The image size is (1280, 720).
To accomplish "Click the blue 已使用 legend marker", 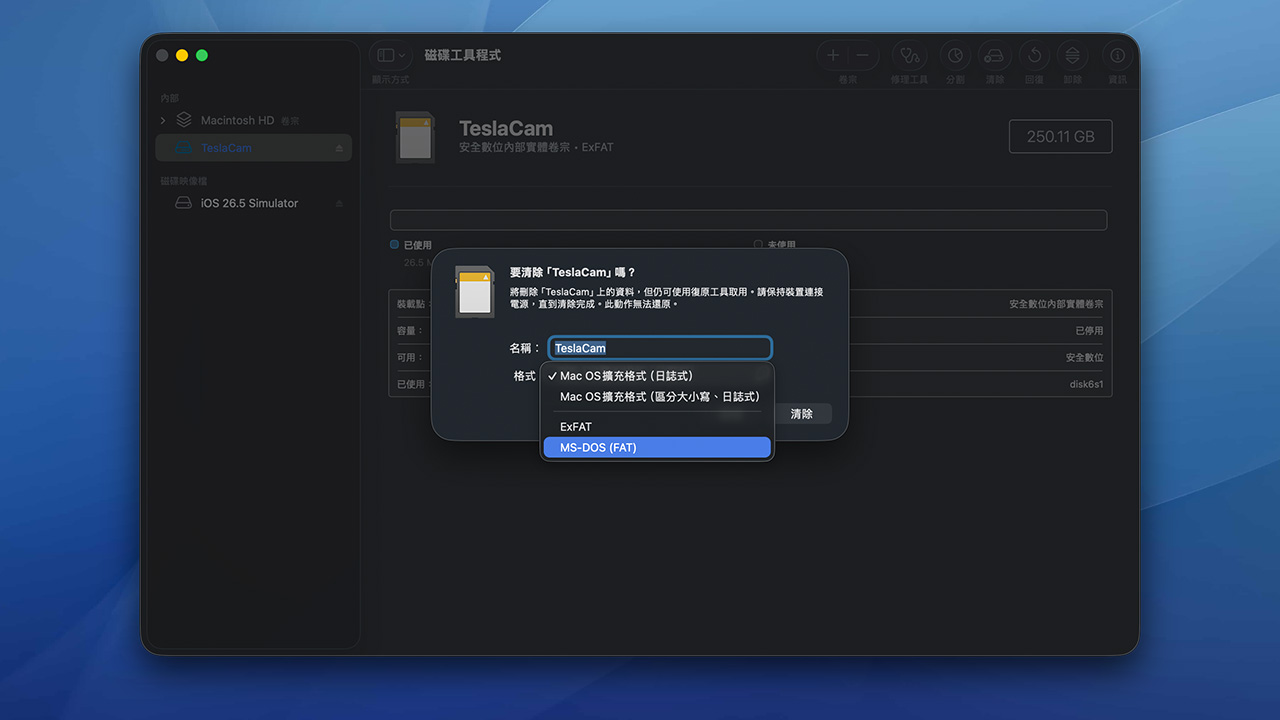I will point(395,245).
